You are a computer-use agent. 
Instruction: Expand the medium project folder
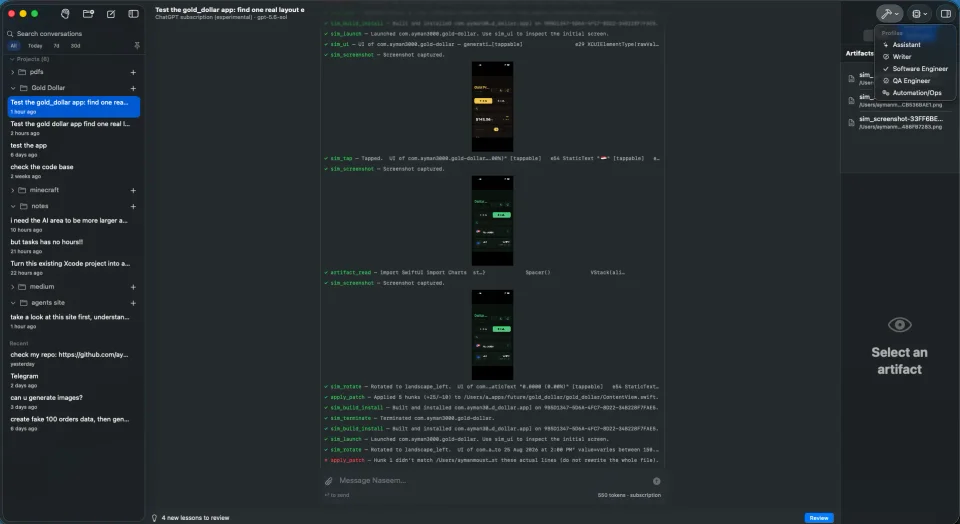click(x=12, y=286)
